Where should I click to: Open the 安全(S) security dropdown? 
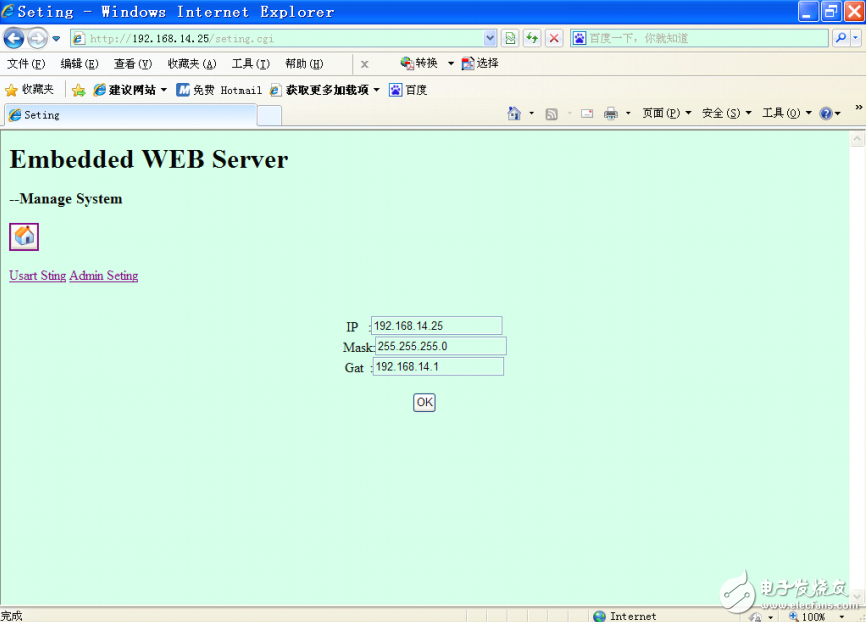pyautogui.click(x=721, y=112)
